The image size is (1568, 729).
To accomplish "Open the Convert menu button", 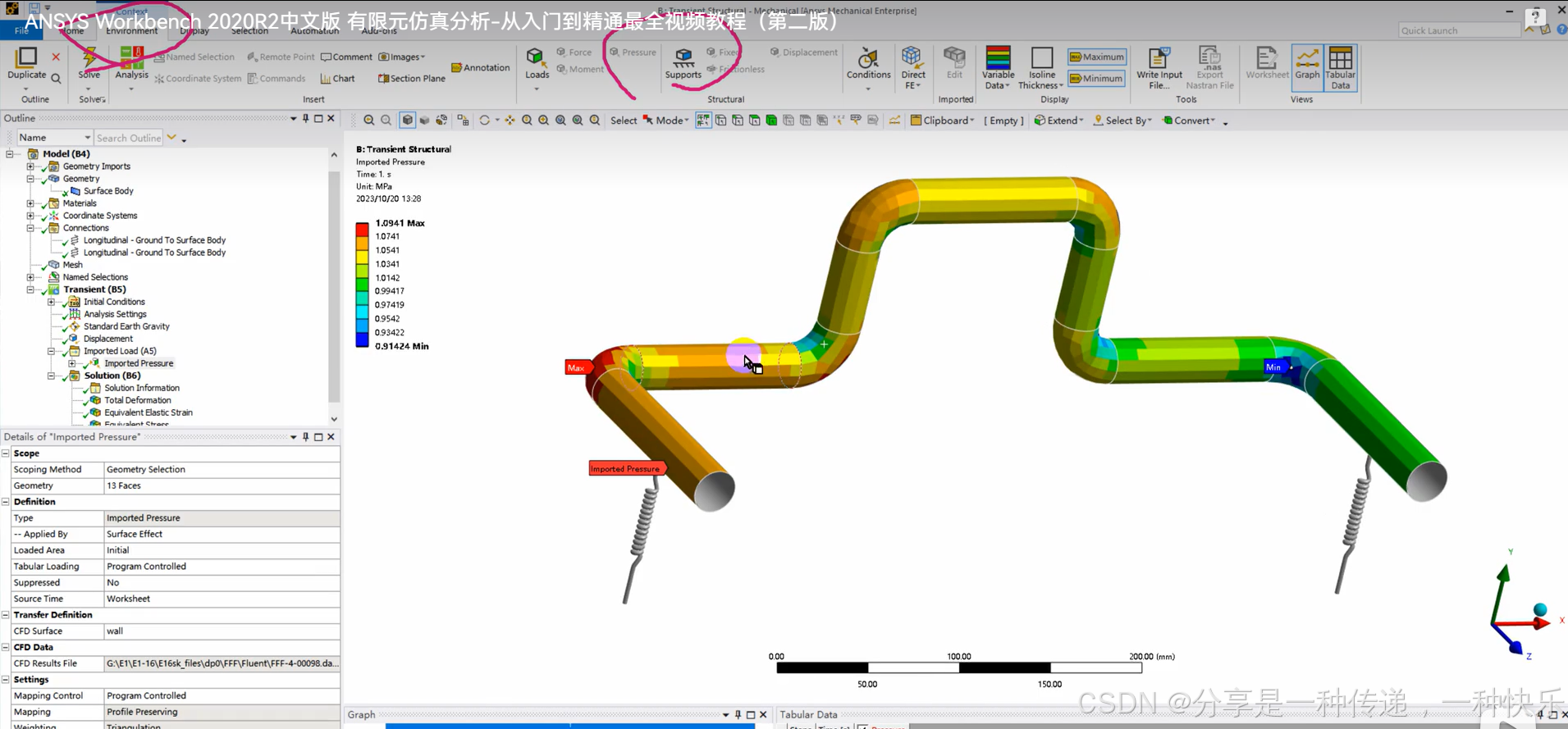I will point(1189,121).
